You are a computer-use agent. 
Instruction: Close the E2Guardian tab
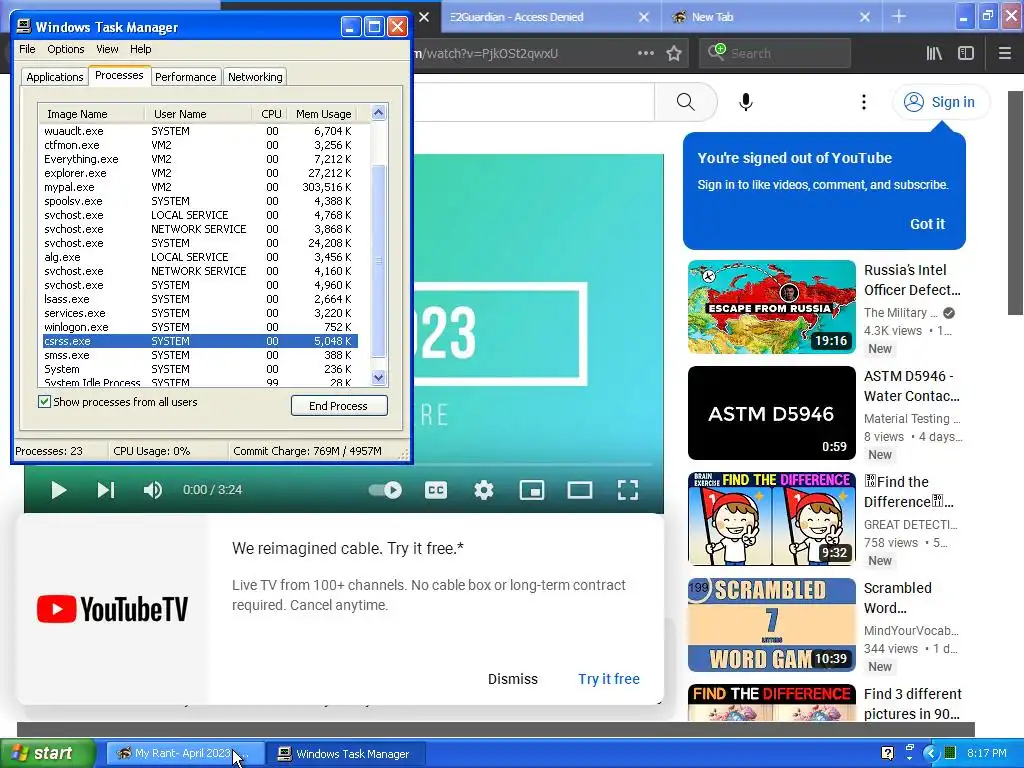point(644,17)
